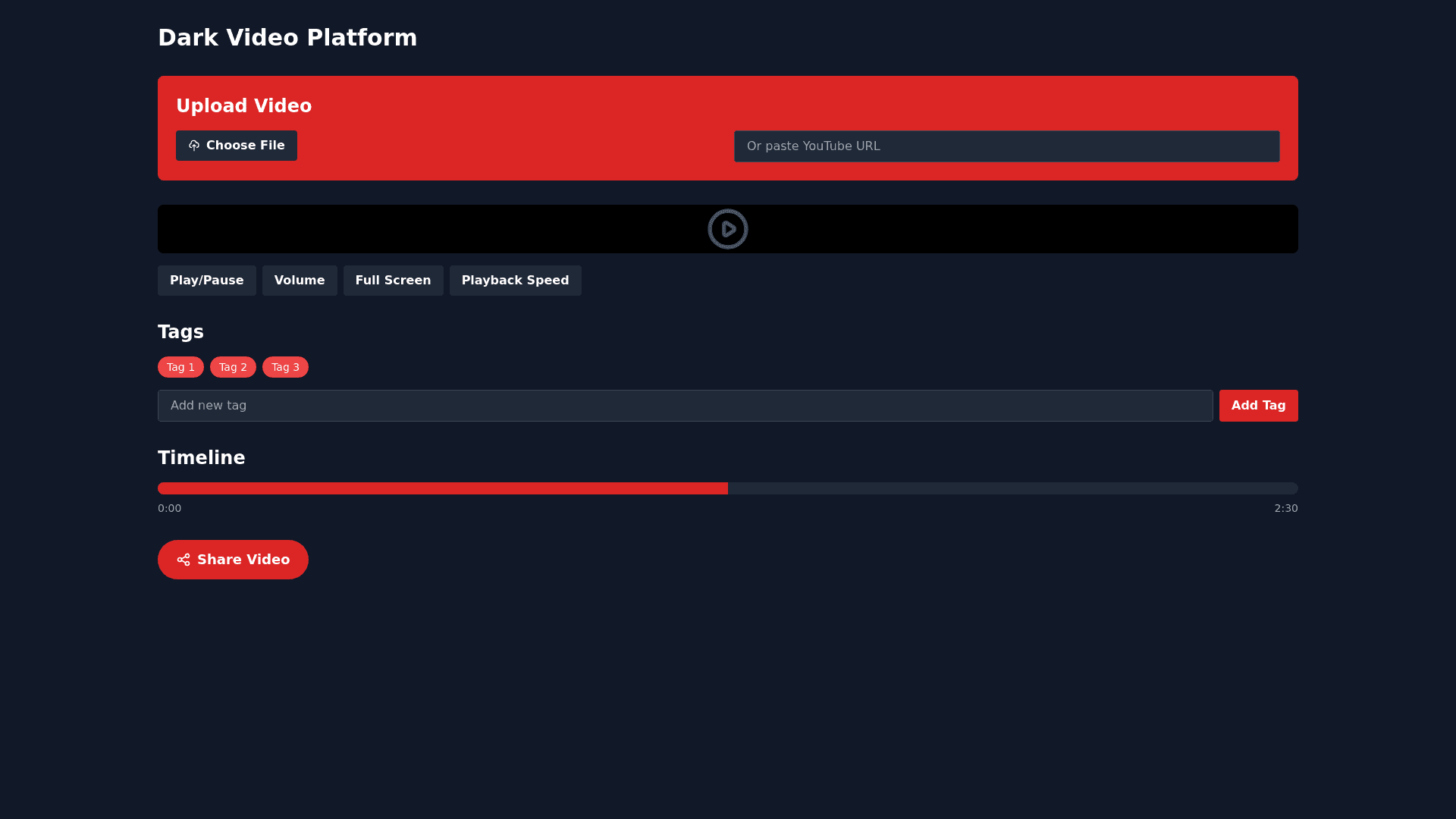Select the Tag 1 chip
Image resolution: width=1456 pixels, height=819 pixels.
pyautogui.click(x=180, y=367)
